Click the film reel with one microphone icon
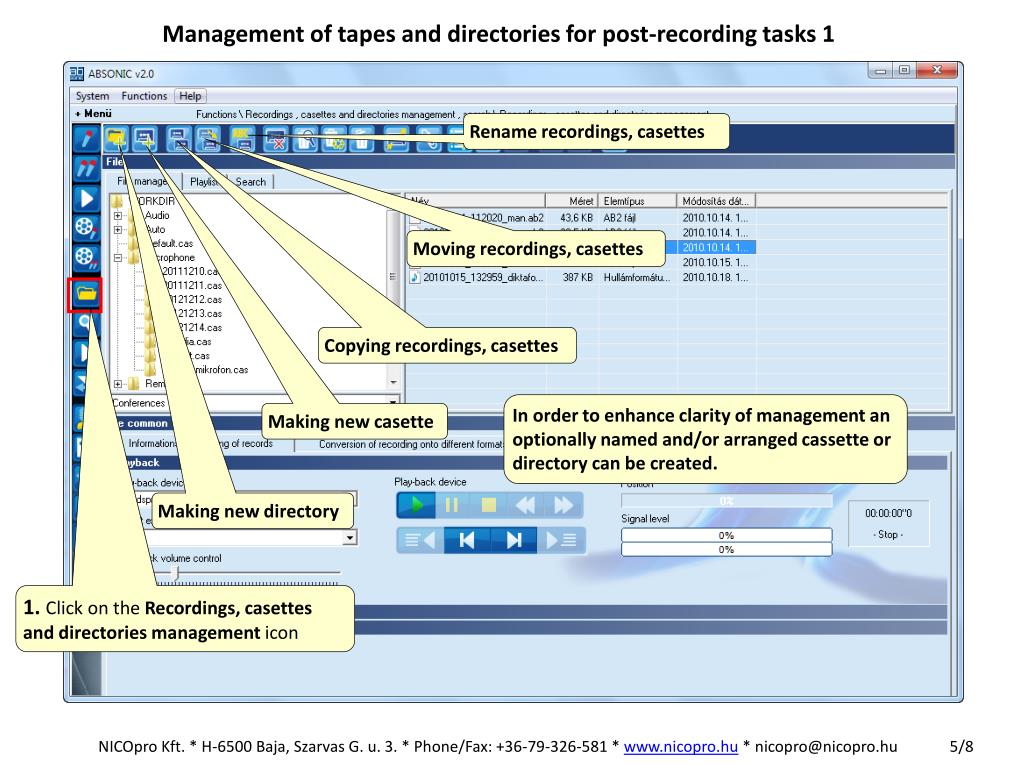This screenshot has width=1024, height=768. pyautogui.click(x=86, y=228)
